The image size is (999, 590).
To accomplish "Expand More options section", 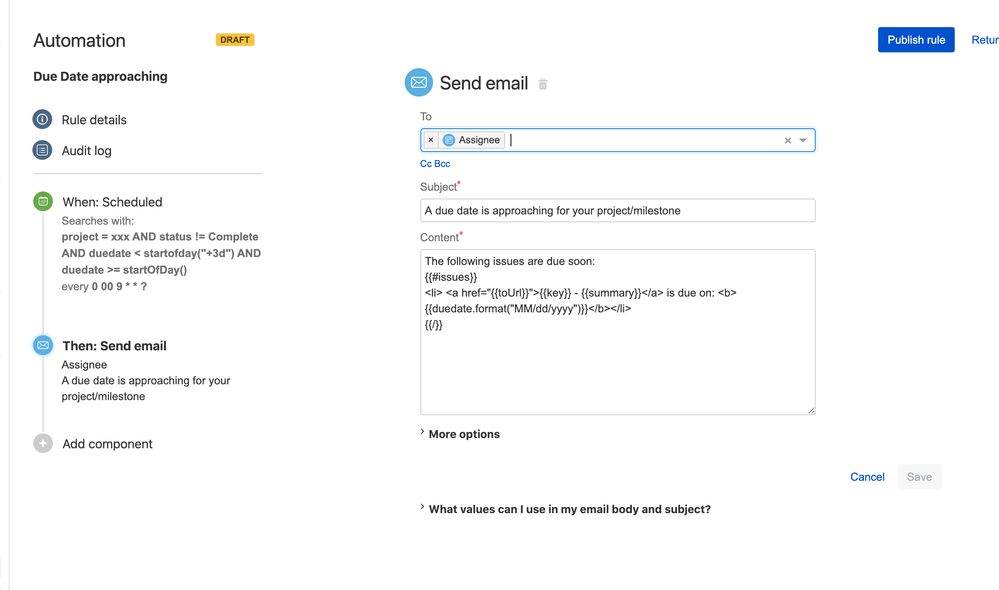I will coord(460,434).
